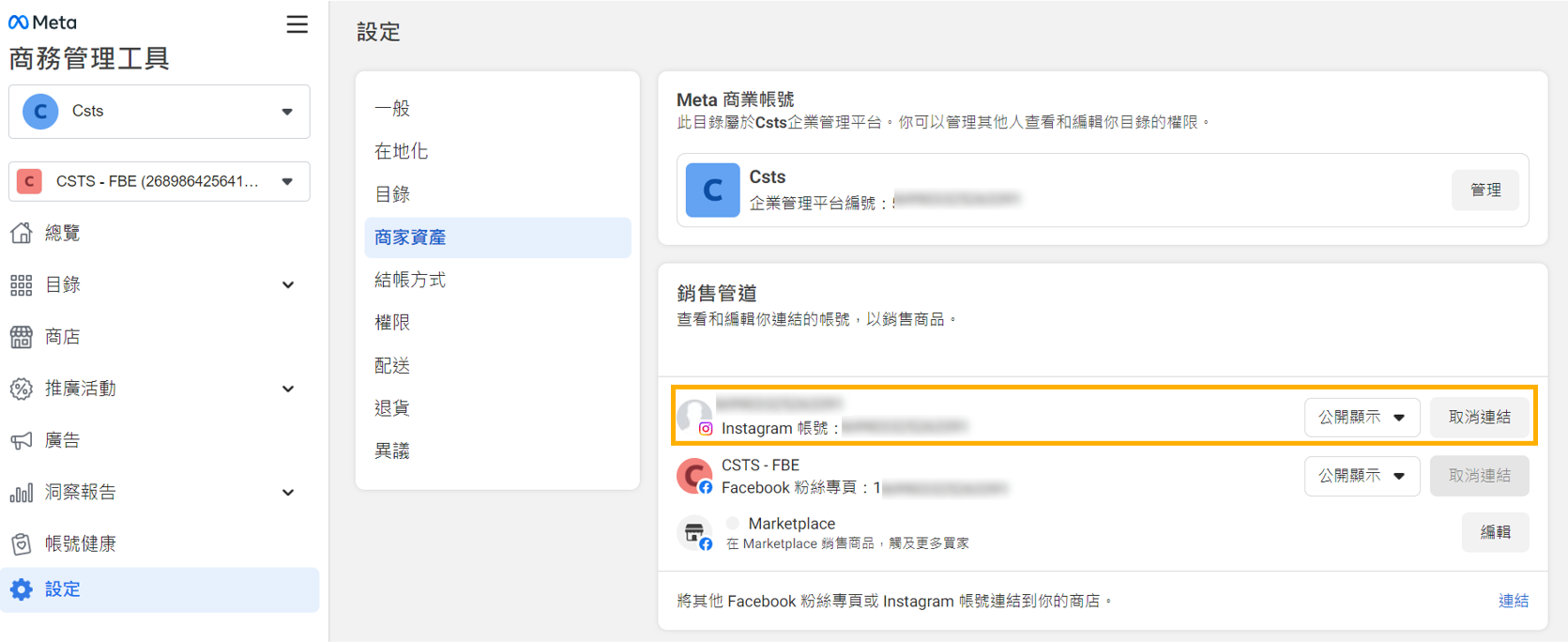This screenshot has height=642, width=1568.
Task: Click the Marketplace status dot
Action: 733,524
